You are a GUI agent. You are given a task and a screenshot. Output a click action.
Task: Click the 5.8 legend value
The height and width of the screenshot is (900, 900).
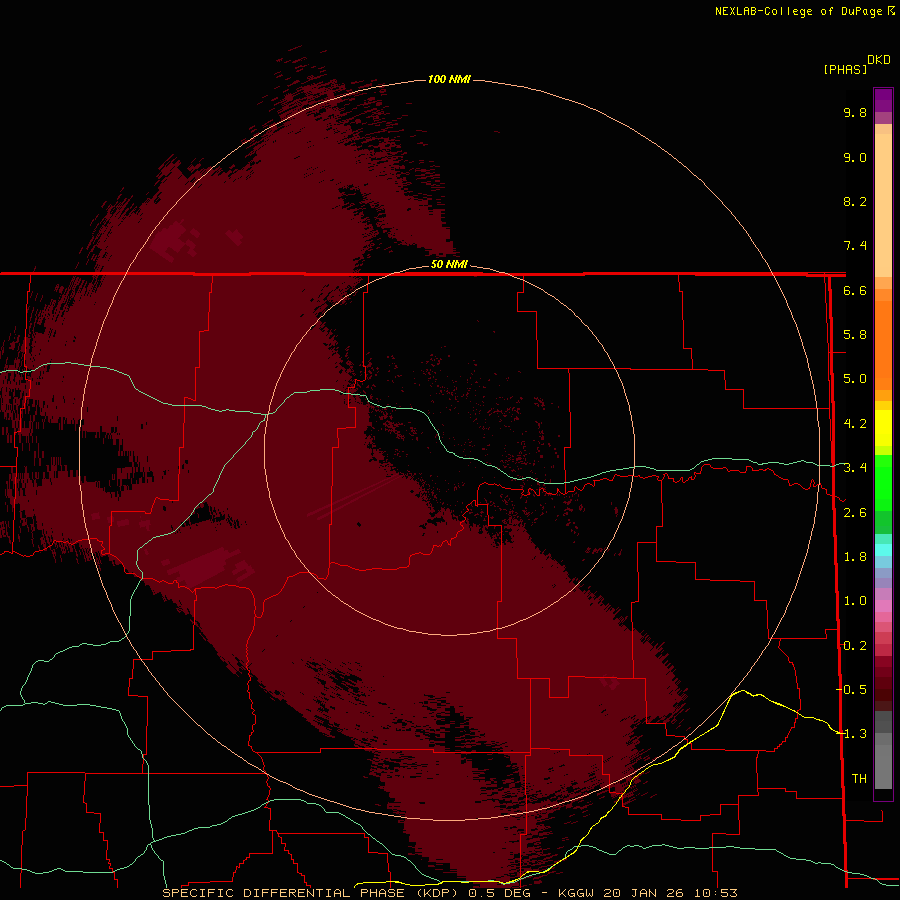pos(855,335)
